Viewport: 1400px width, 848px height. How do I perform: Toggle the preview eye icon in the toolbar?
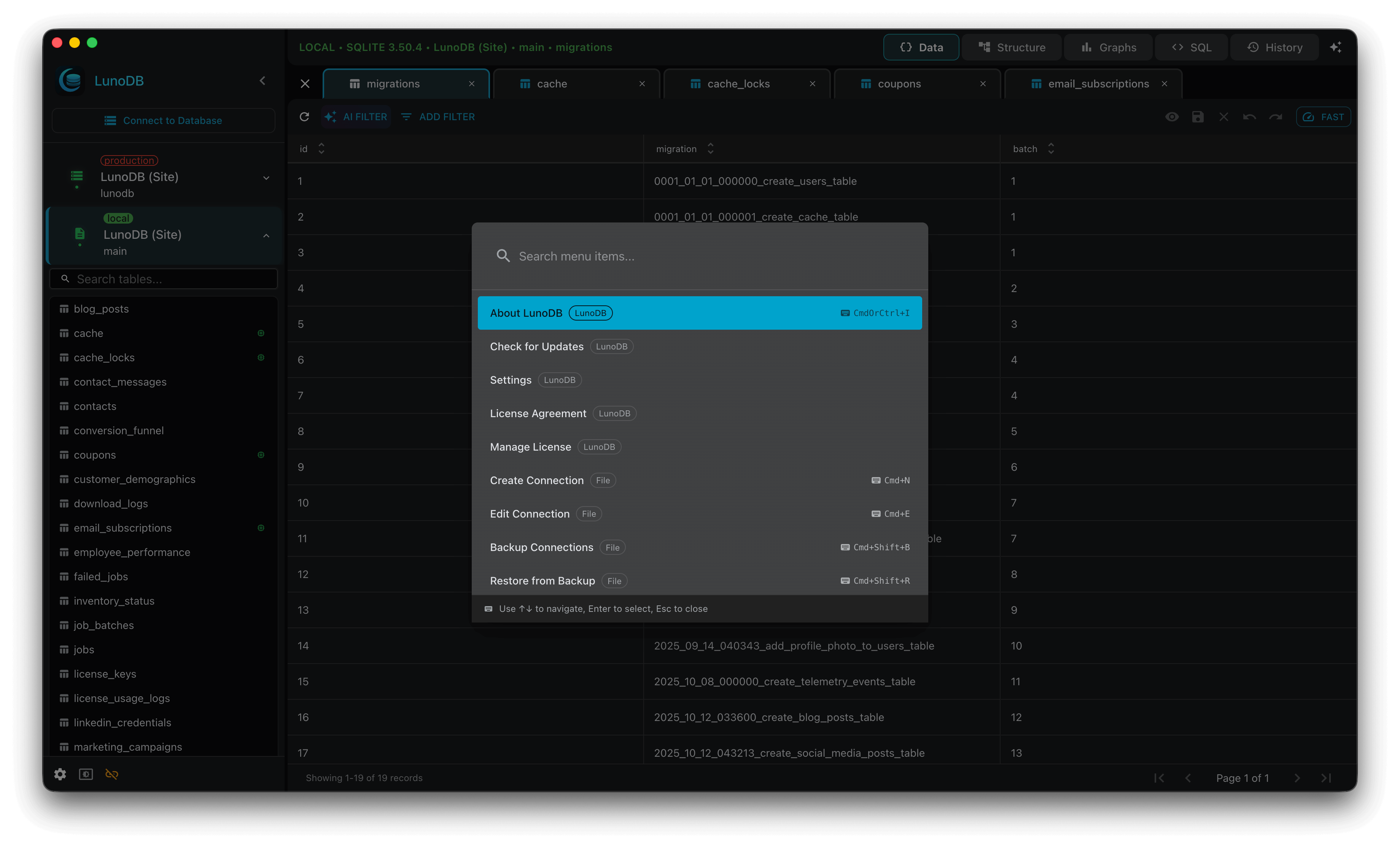click(1172, 116)
